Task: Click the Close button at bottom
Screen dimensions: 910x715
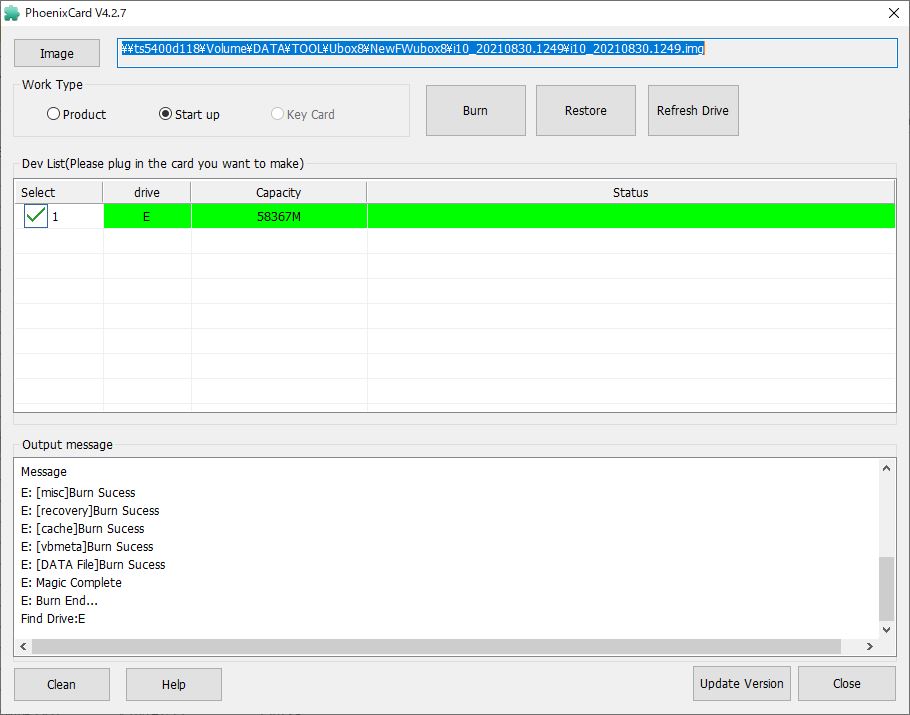Action: coord(847,684)
